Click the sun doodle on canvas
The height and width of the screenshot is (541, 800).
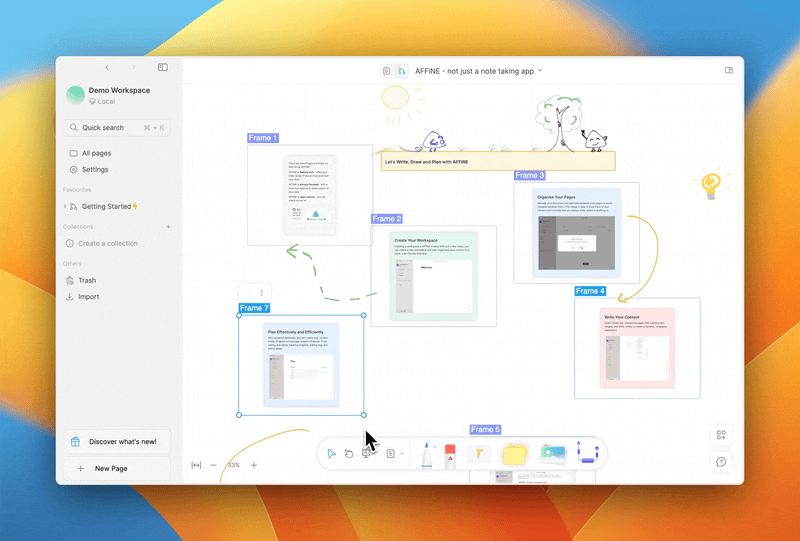(x=396, y=99)
